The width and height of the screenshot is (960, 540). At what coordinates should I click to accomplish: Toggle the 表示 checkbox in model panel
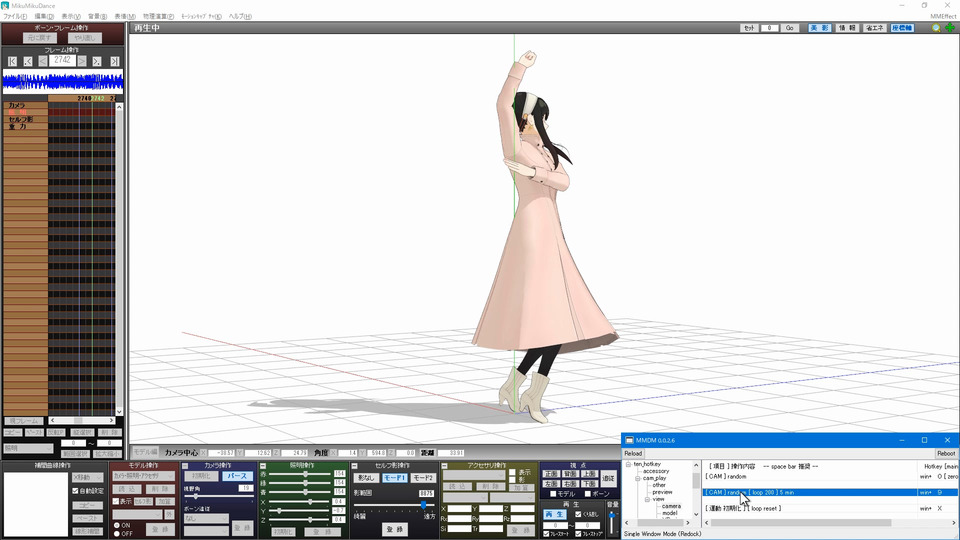[x=116, y=501]
